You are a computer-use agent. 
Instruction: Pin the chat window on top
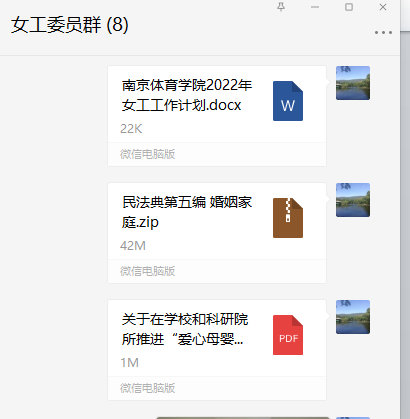[281, 7]
